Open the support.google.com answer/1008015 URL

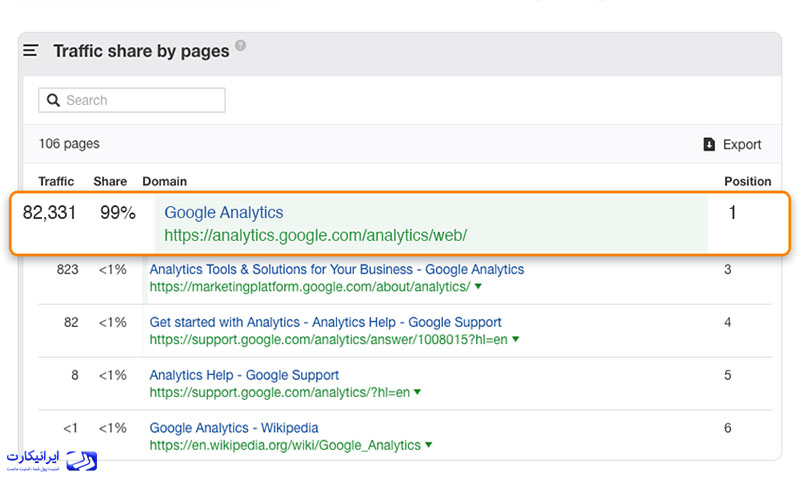coord(329,340)
